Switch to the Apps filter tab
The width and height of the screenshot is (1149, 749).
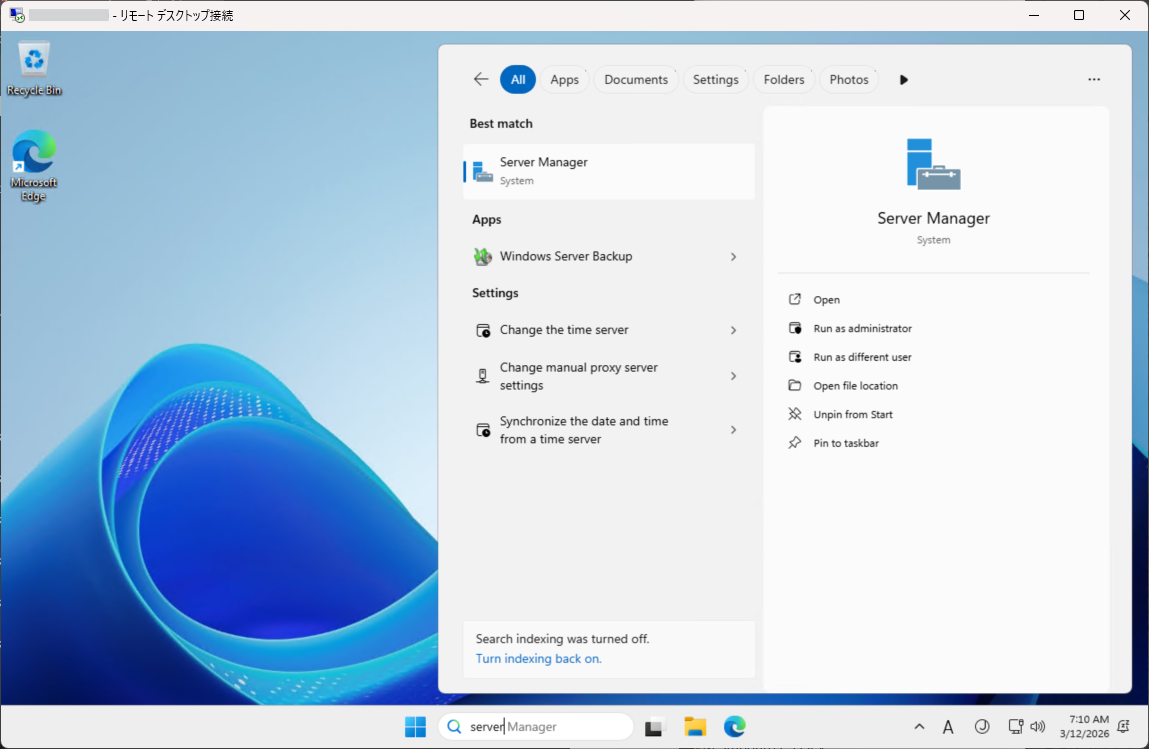tap(564, 80)
